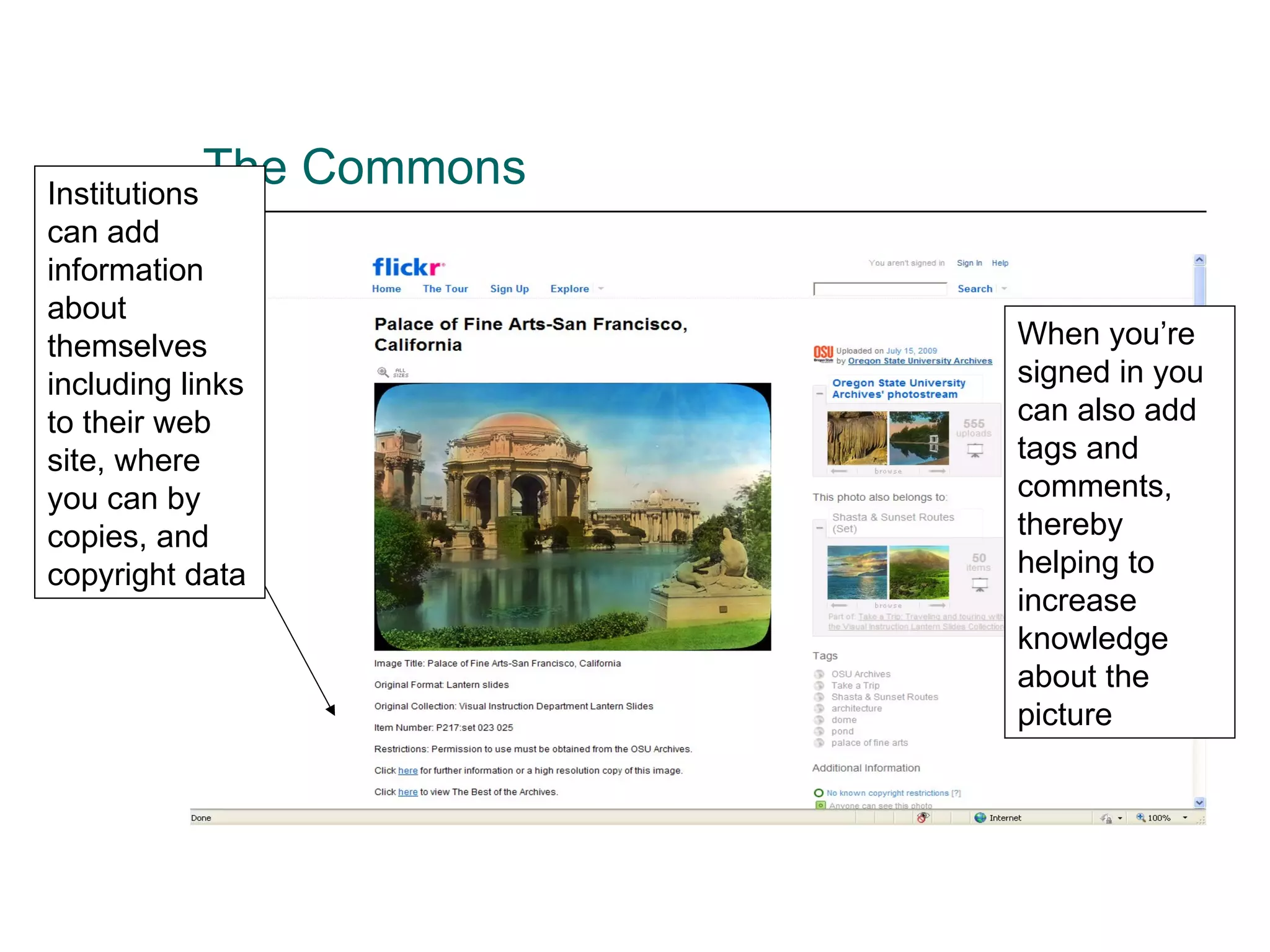The image size is (1270, 952).
Task: Start slideshow of the 50 items set
Action: (980, 584)
